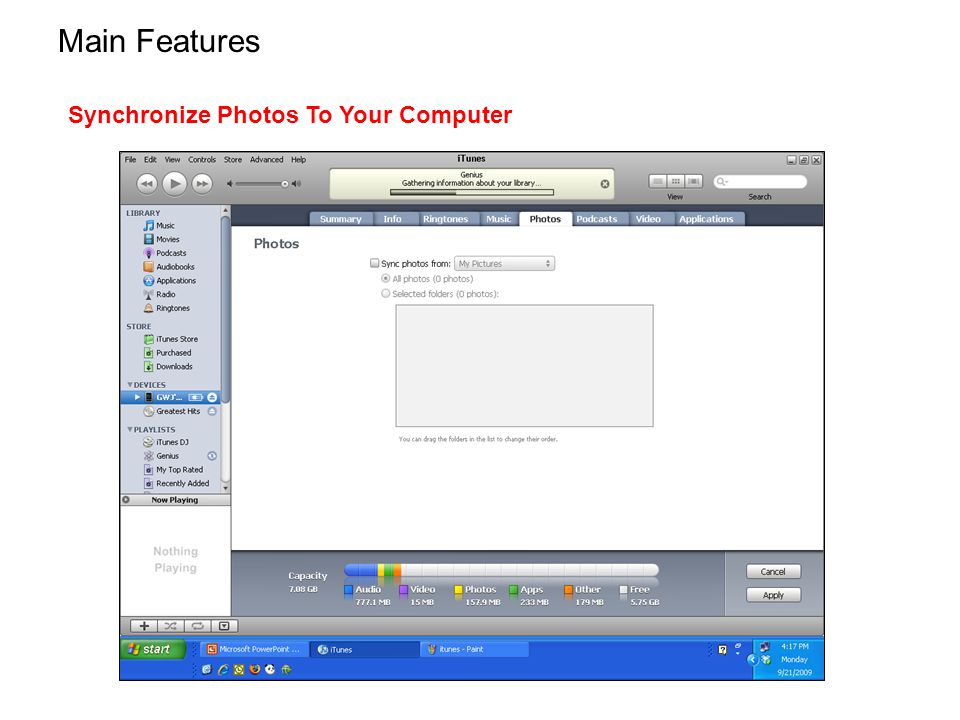Click the Next track fast-forward button
960x720 pixels.
click(202, 184)
